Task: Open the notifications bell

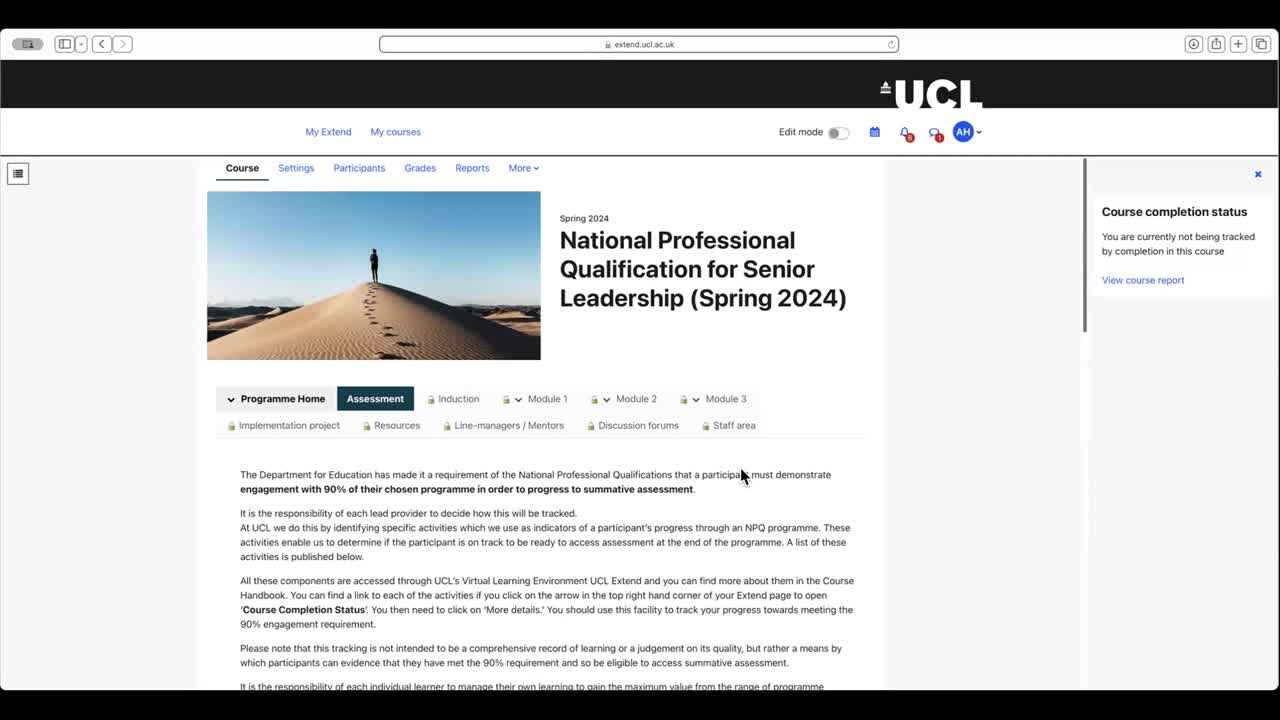Action: (903, 131)
